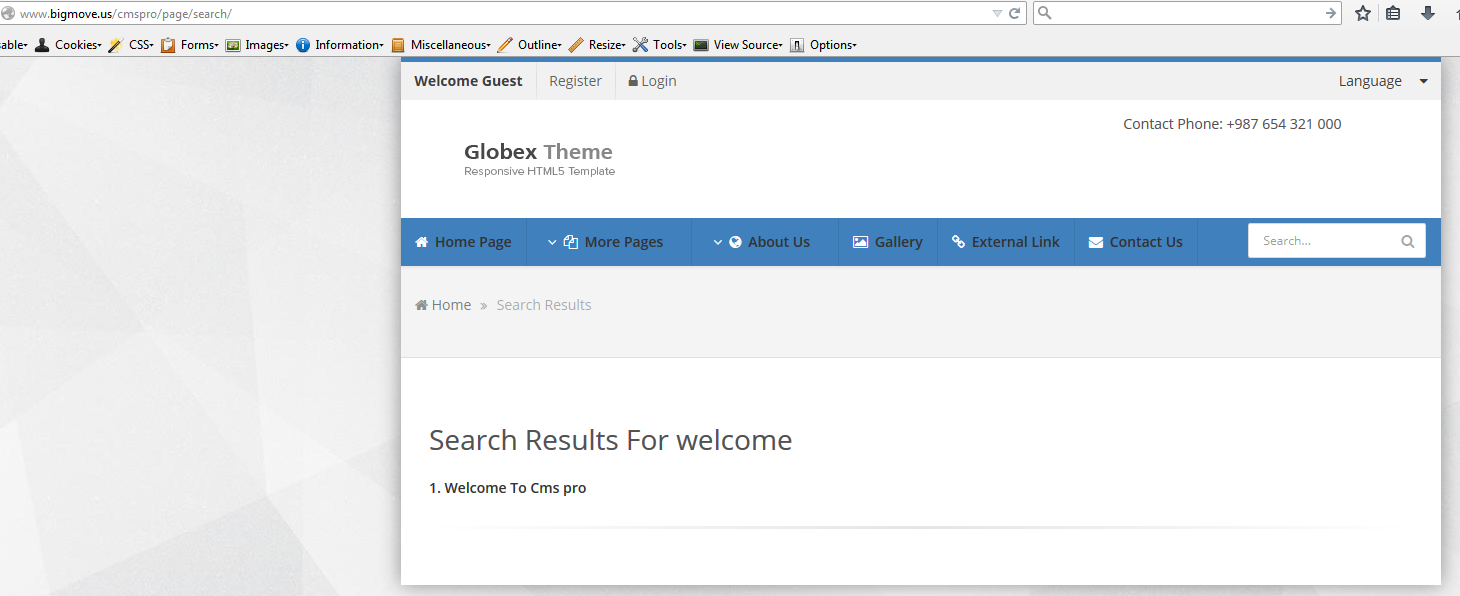
Task: Click the Options toolbar icon
Action: (797, 45)
